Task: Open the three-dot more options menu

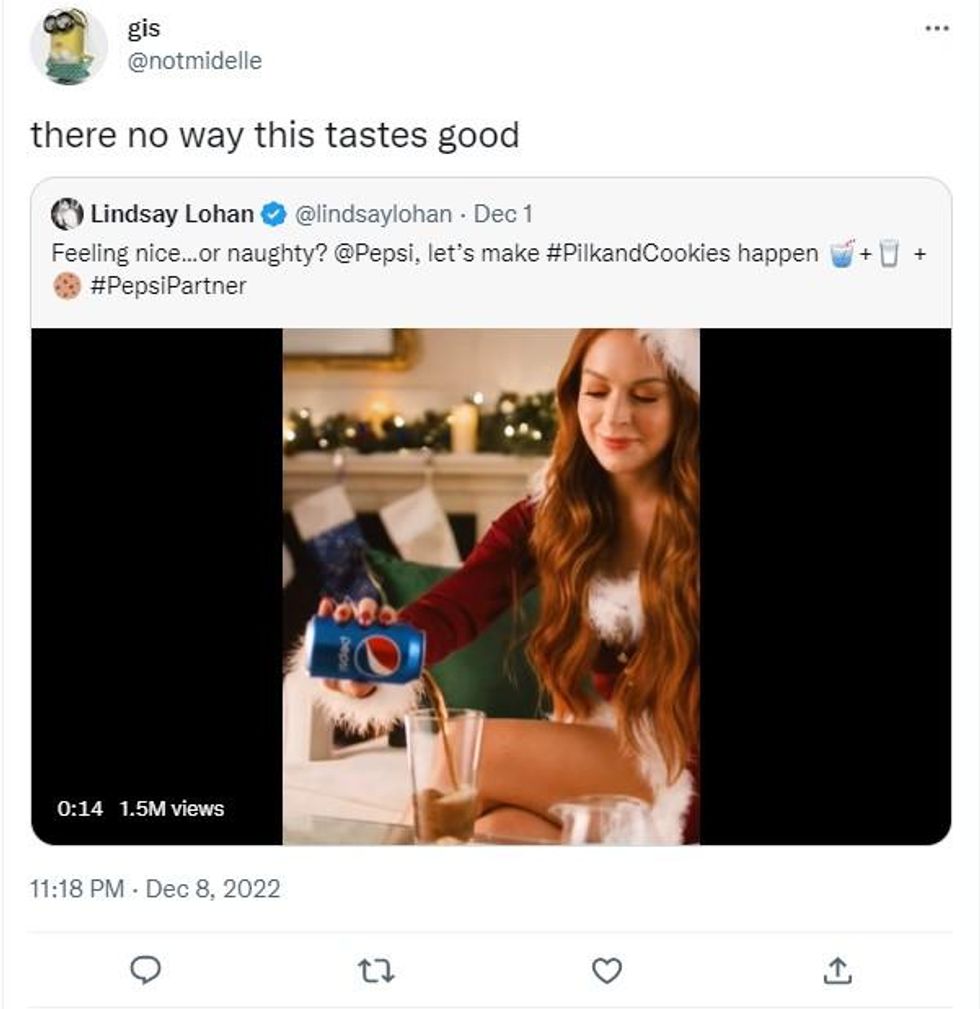Action: click(936, 28)
